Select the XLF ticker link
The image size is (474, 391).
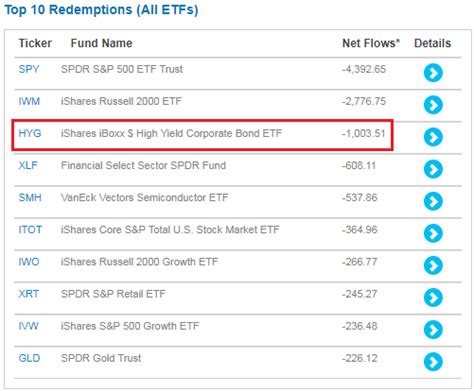tap(28, 165)
